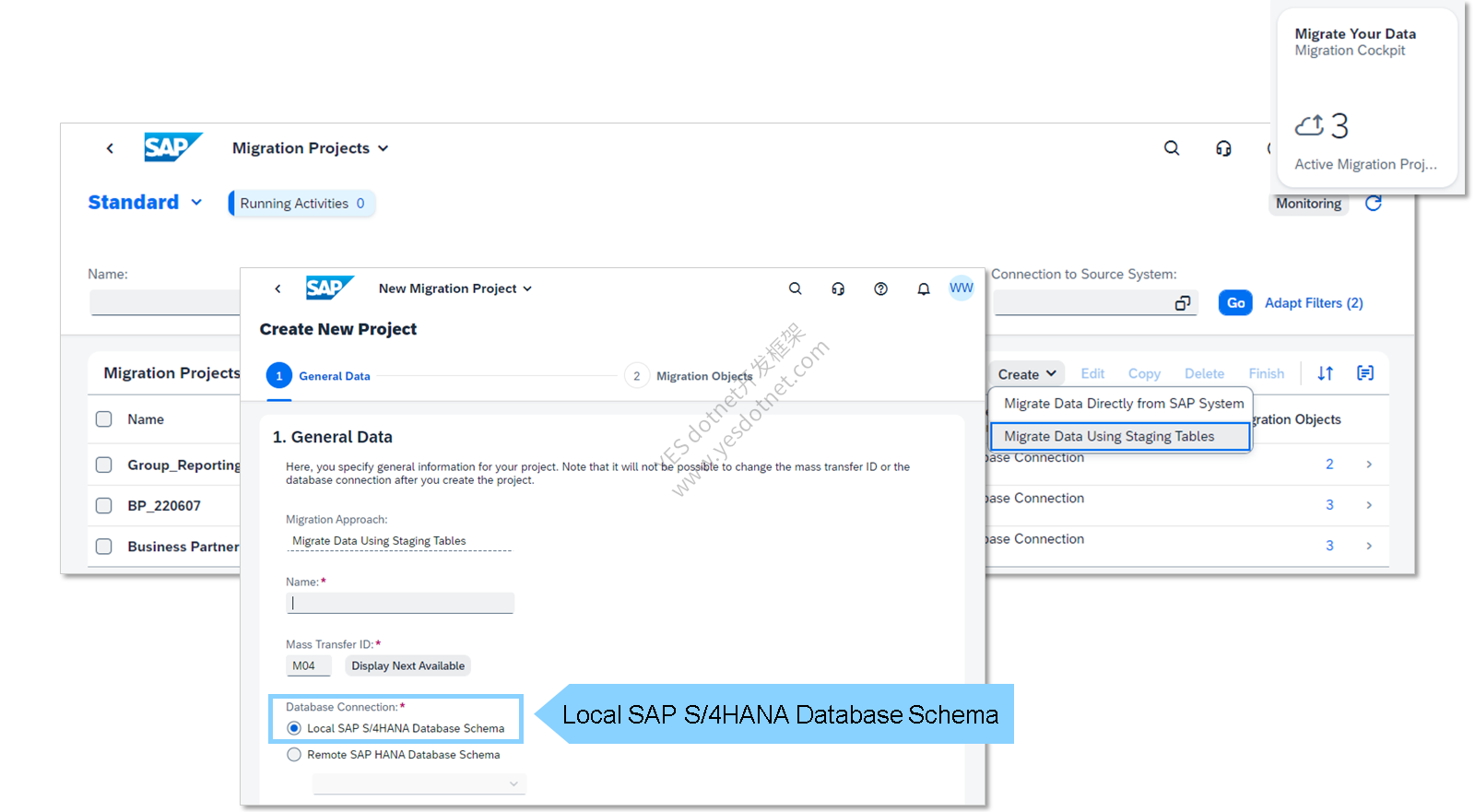
Task: Tick checkbox for Business Partner project
Action: (x=104, y=547)
